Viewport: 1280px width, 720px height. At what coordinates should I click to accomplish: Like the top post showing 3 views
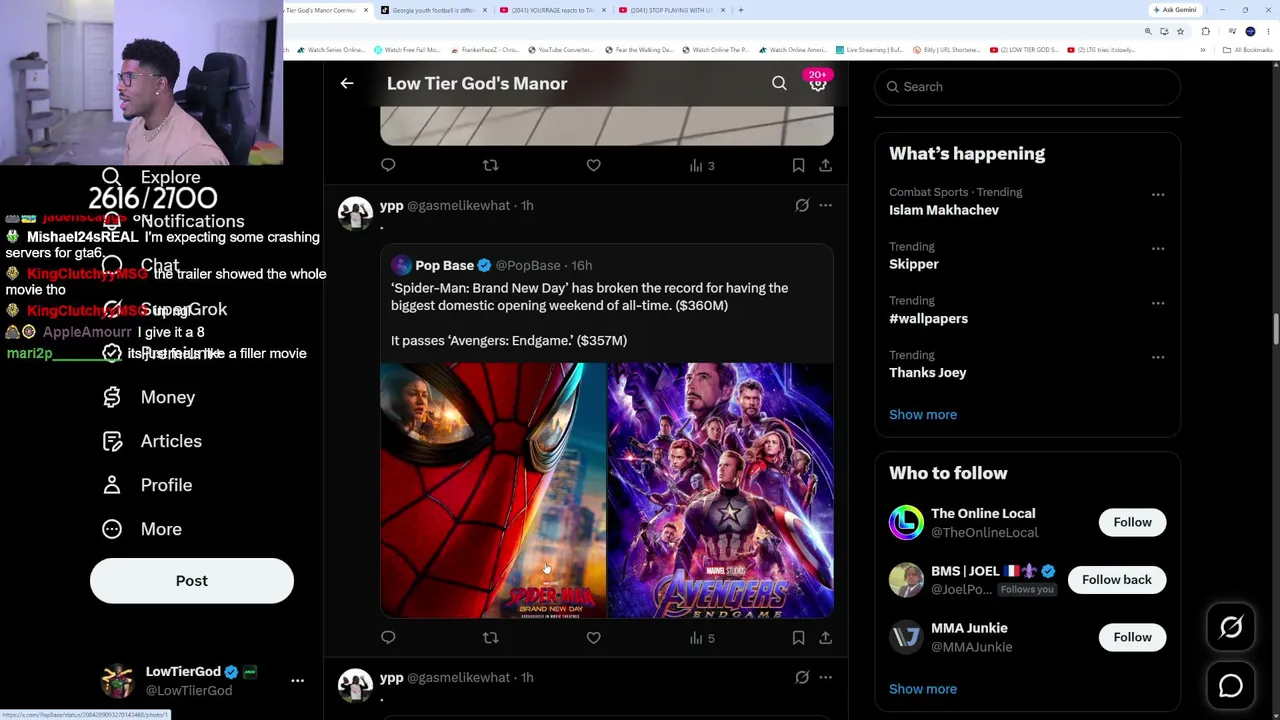click(x=593, y=165)
